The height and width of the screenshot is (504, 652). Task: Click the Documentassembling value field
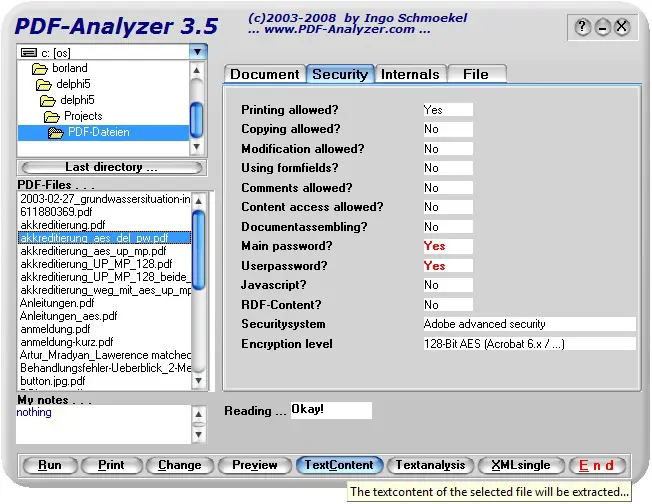(x=448, y=227)
